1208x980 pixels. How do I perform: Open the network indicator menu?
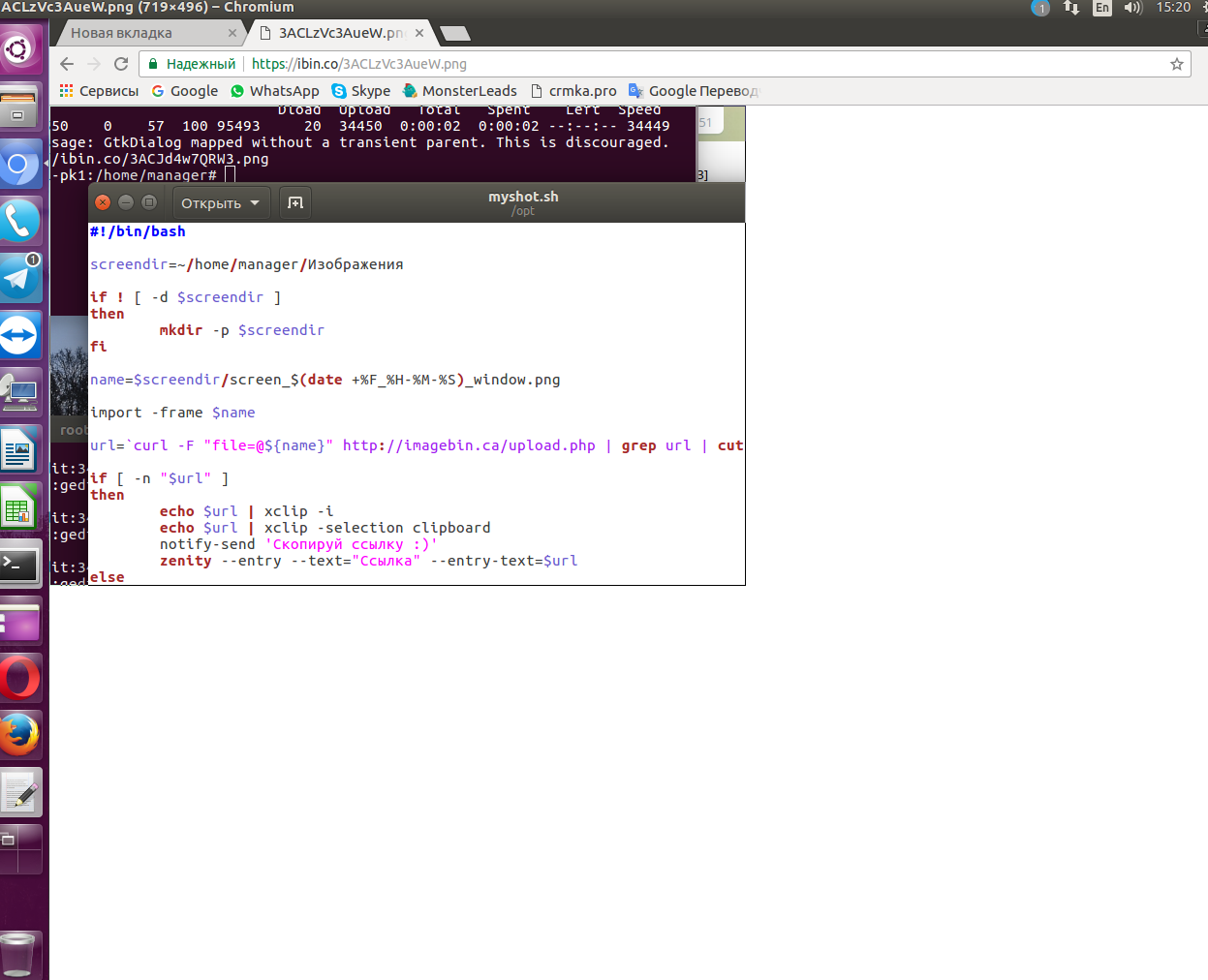coord(1071,8)
